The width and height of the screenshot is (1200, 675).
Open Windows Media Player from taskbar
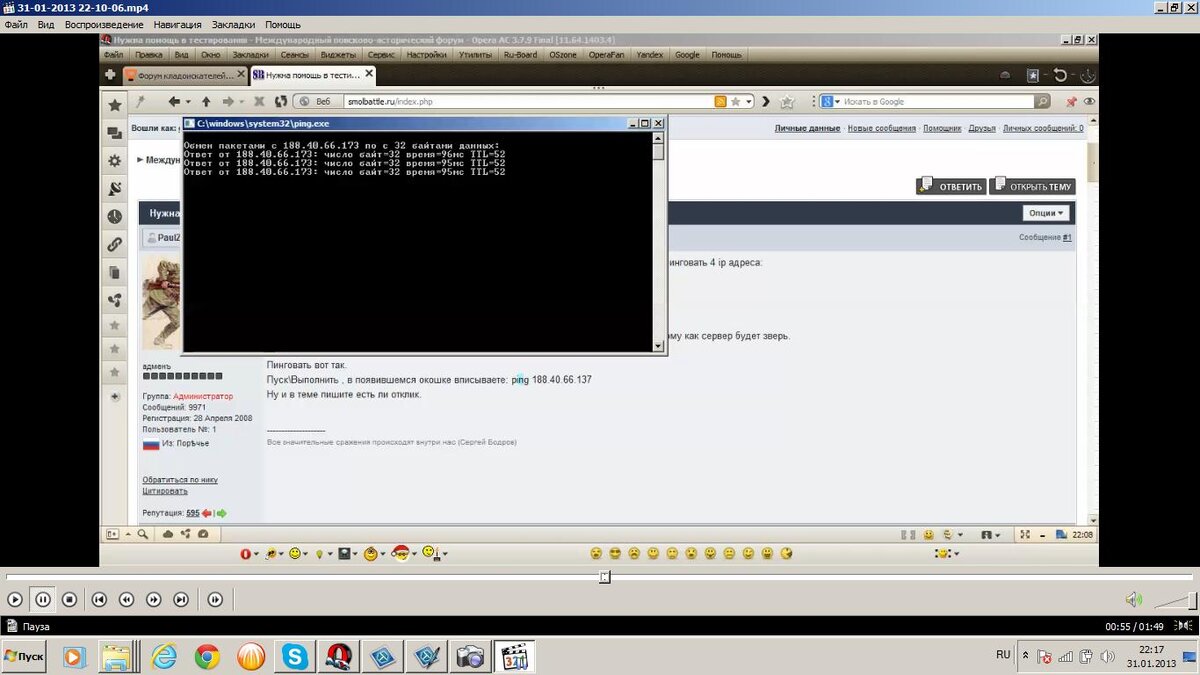[74, 657]
